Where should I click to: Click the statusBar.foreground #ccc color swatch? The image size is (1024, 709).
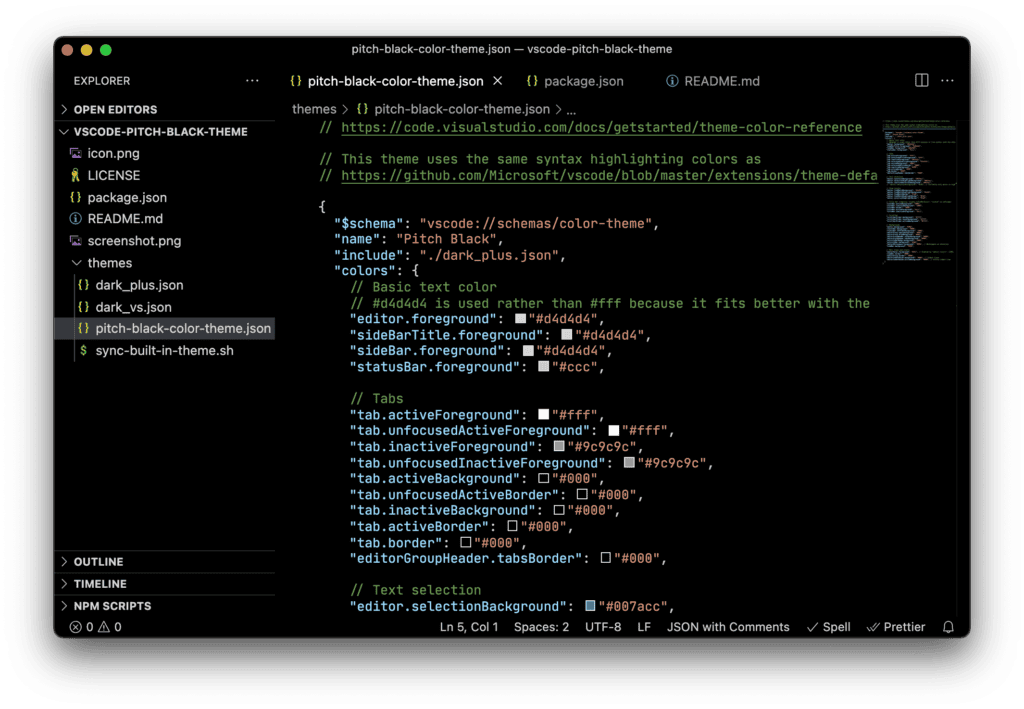[x=543, y=367]
